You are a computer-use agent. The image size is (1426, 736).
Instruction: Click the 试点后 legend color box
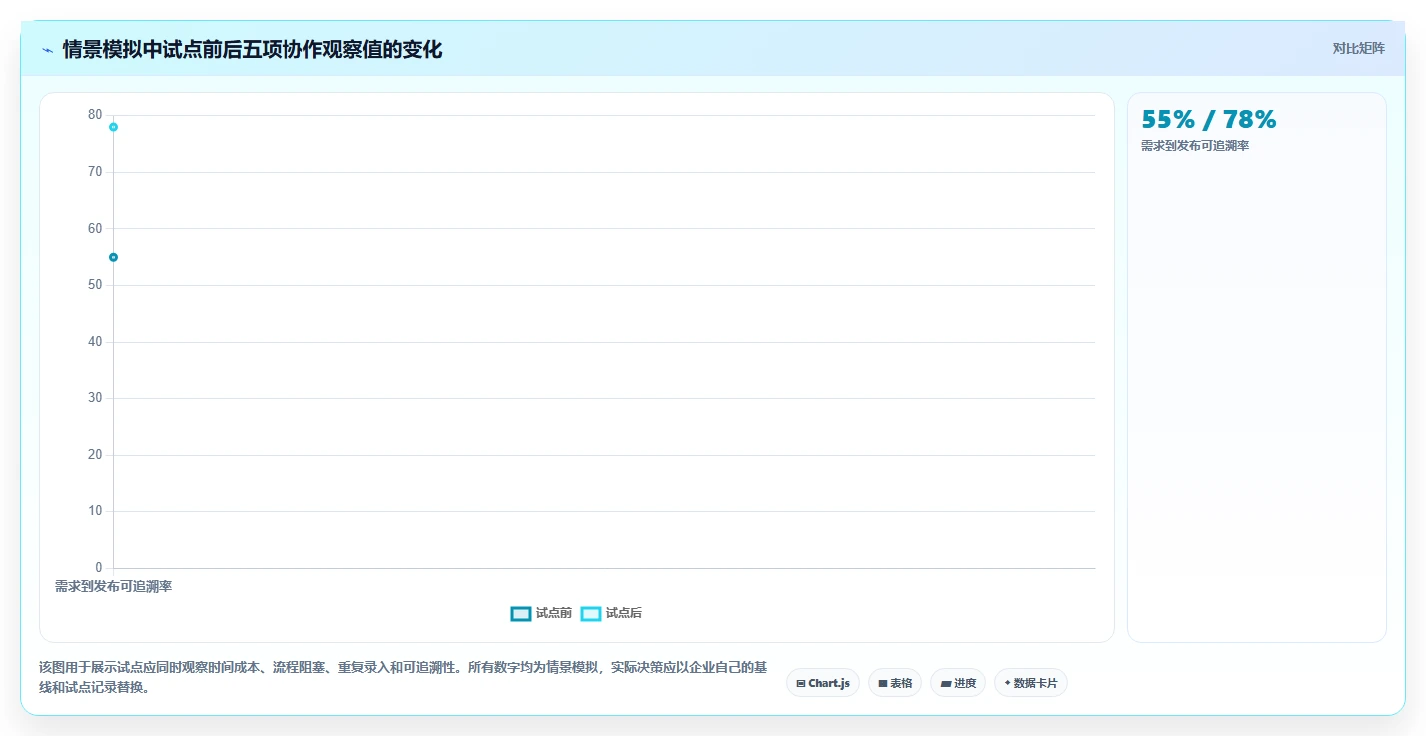(x=591, y=613)
